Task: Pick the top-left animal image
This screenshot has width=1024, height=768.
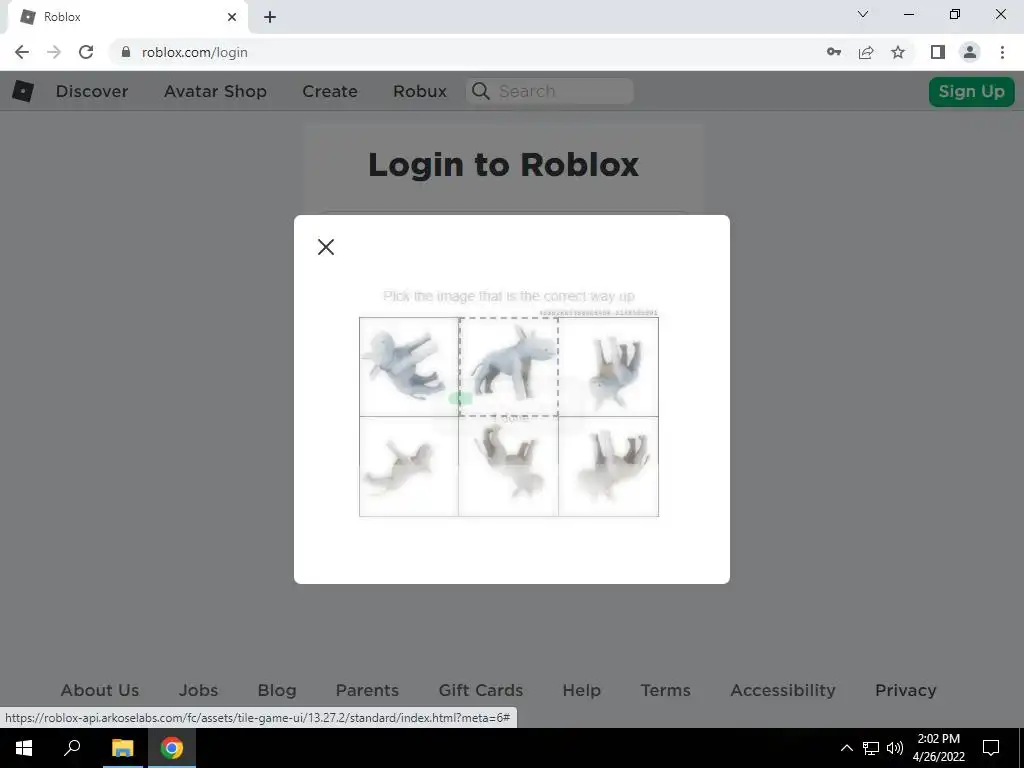Action: coord(409,367)
